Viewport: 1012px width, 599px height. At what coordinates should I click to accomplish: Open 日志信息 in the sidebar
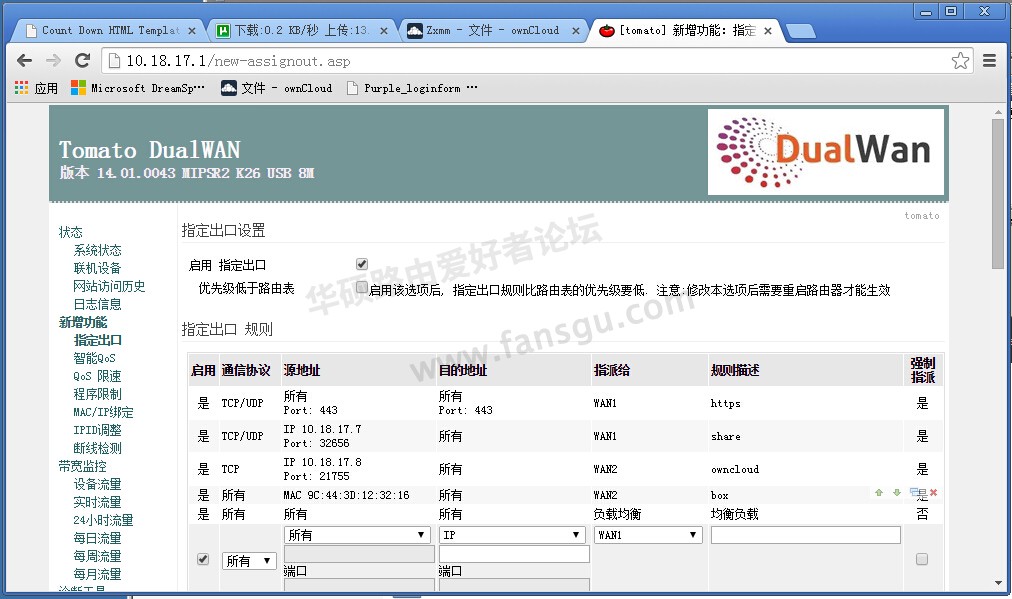coord(97,304)
